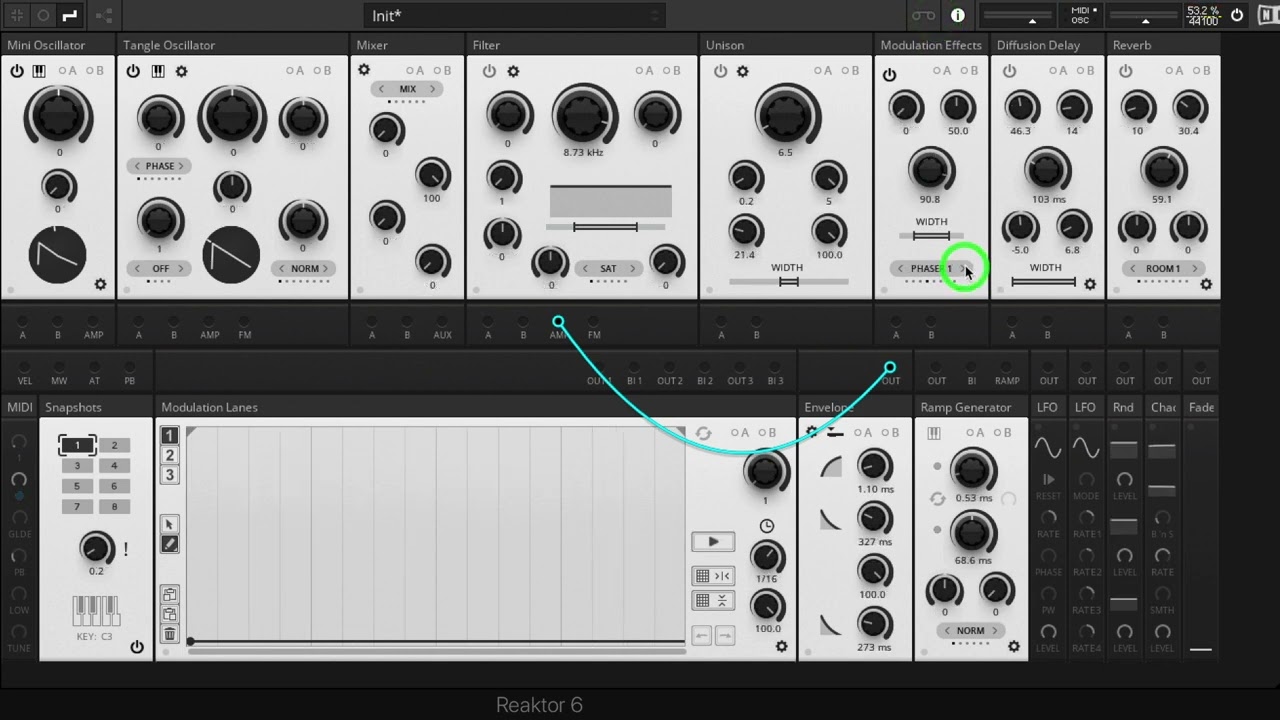Toggle Modulation Effects power button
The height and width of the screenshot is (720, 1280).
889,74
